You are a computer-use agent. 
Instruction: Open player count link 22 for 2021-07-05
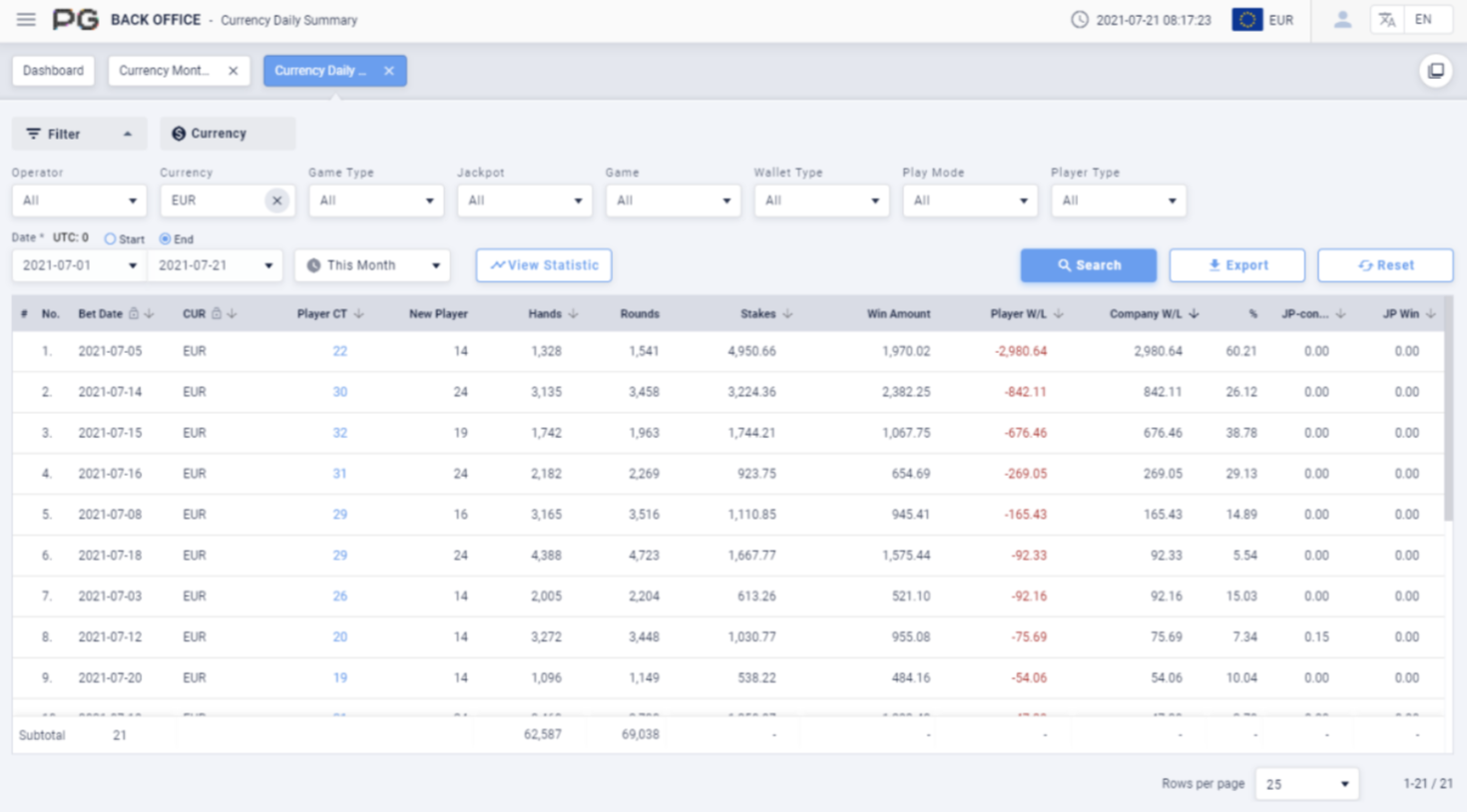(x=339, y=351)
